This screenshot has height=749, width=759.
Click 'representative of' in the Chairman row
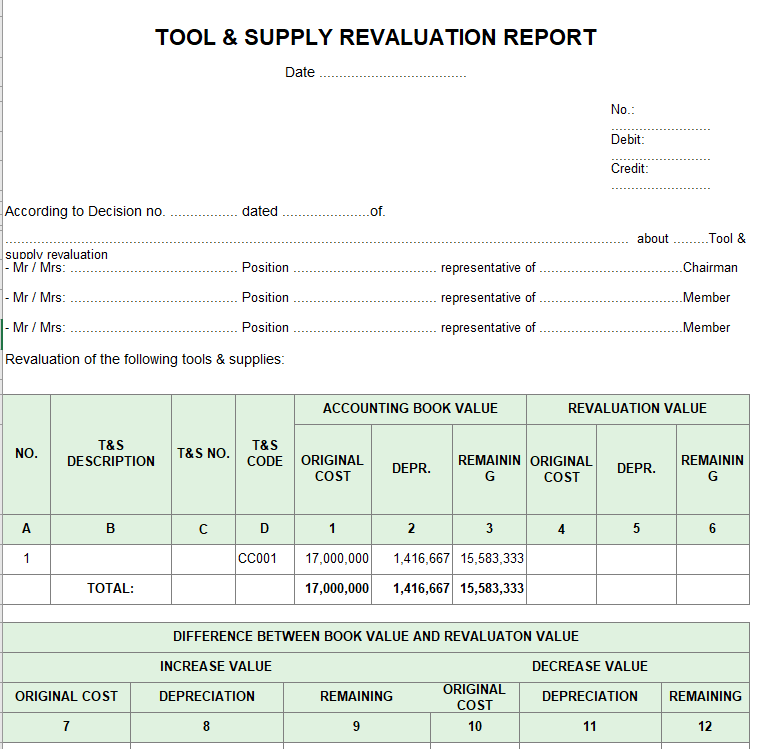pos(488,267)
